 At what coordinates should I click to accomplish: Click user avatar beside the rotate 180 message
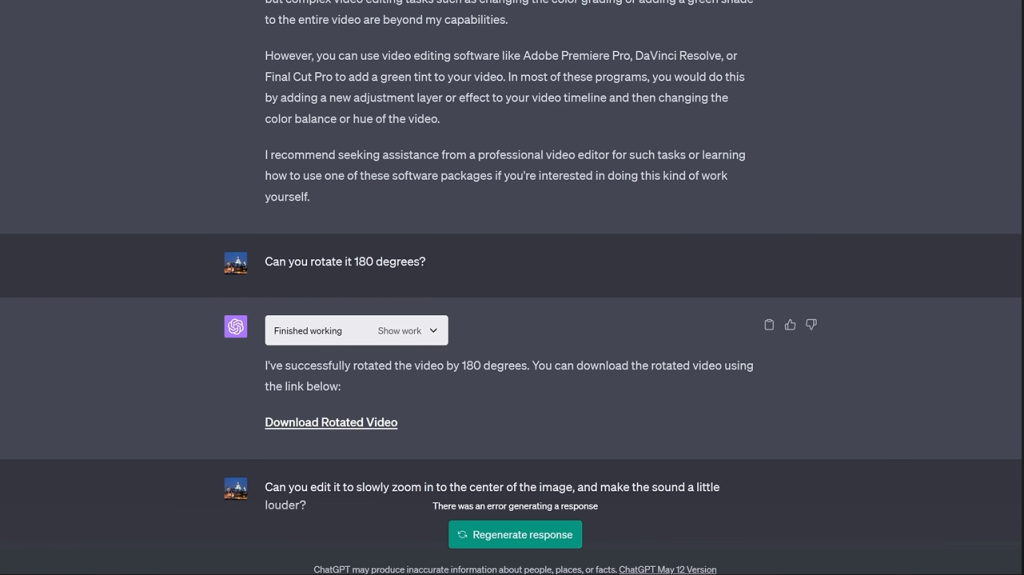(x=236, y=263)
